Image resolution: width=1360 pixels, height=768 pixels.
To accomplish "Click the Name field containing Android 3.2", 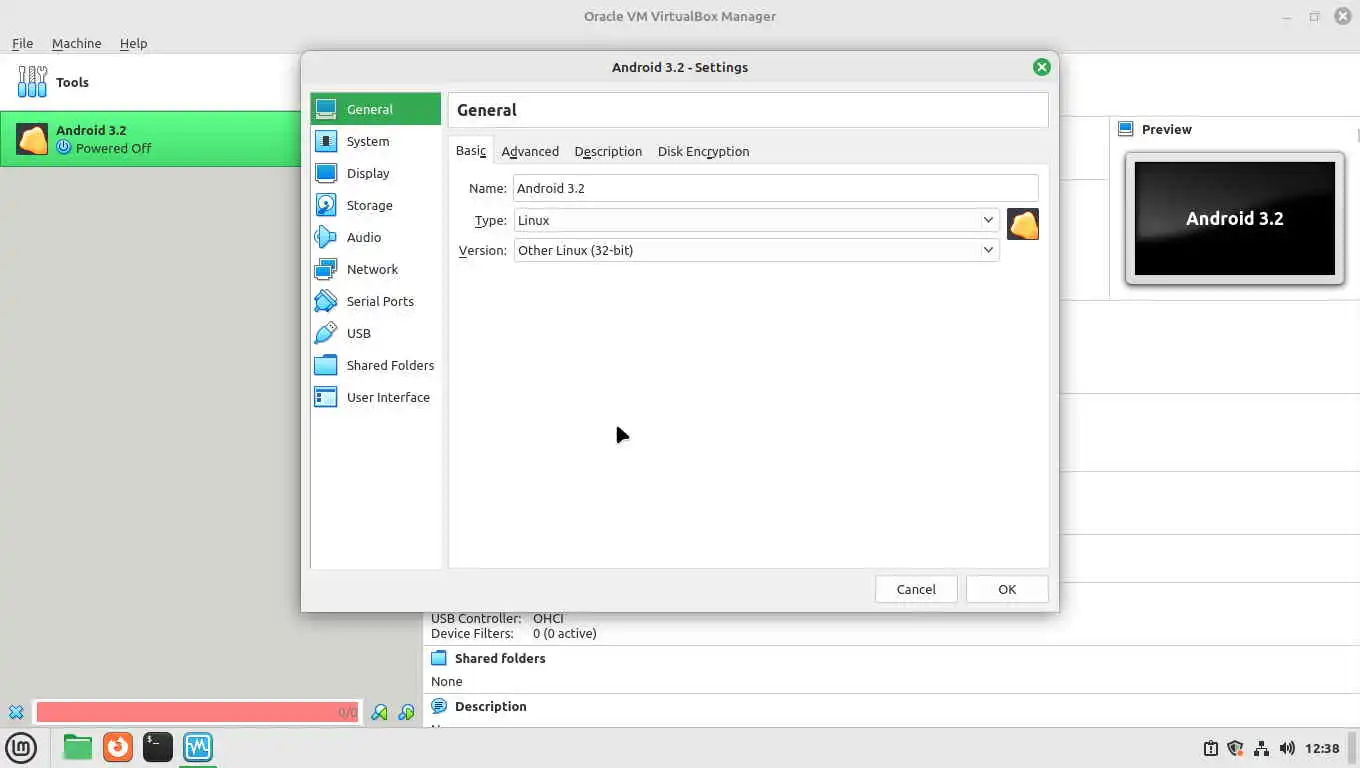I will (775, 188).
